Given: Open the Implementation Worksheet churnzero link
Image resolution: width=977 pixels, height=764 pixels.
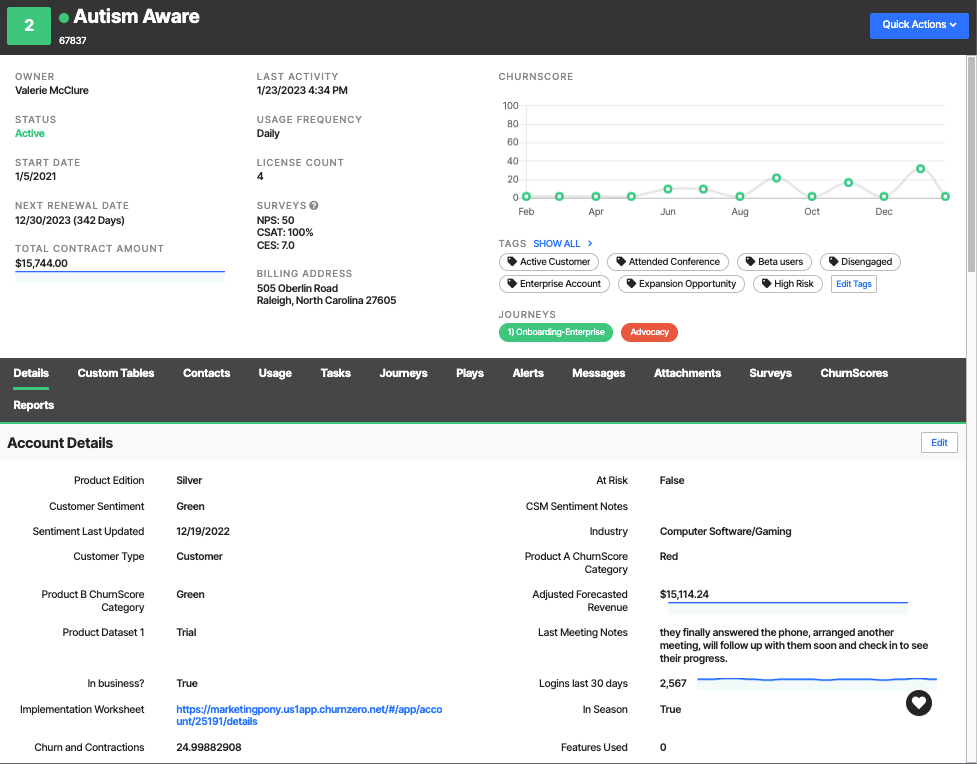Looking at the screenshot, I should tap(309, 715).
